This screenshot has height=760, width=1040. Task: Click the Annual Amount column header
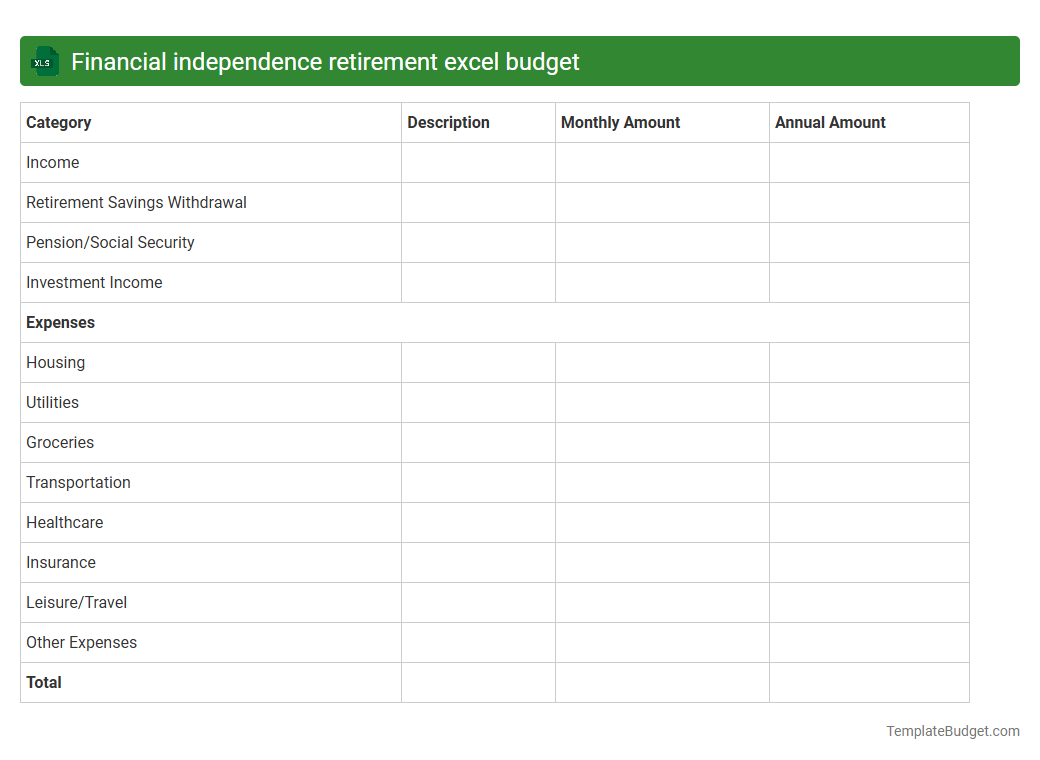click(830, 122)
